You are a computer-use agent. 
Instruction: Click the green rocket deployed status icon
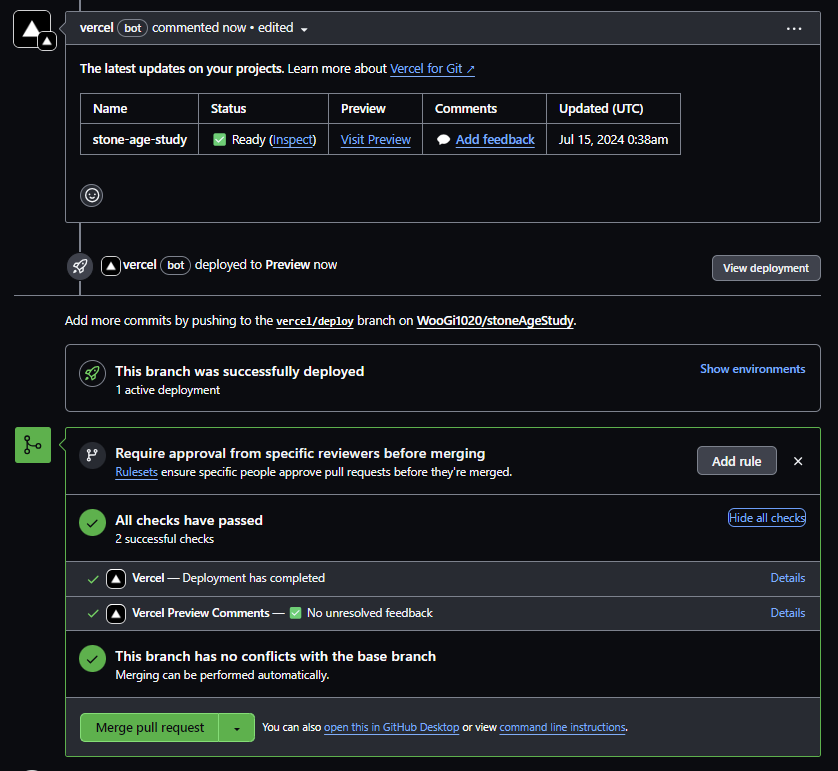coord(92,373)
